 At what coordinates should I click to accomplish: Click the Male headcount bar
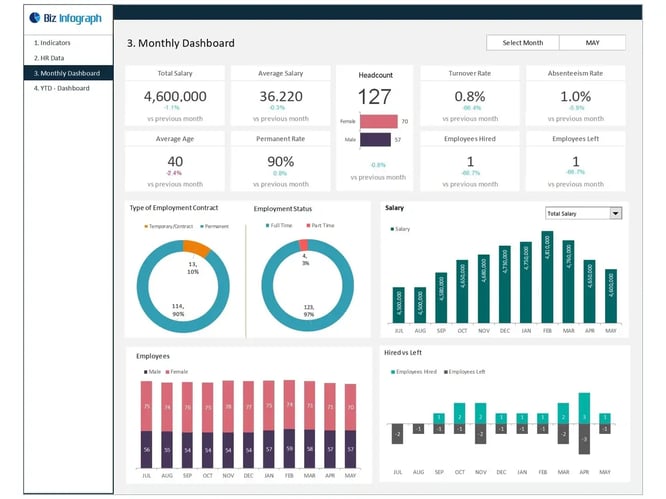[x=375, y=140]
